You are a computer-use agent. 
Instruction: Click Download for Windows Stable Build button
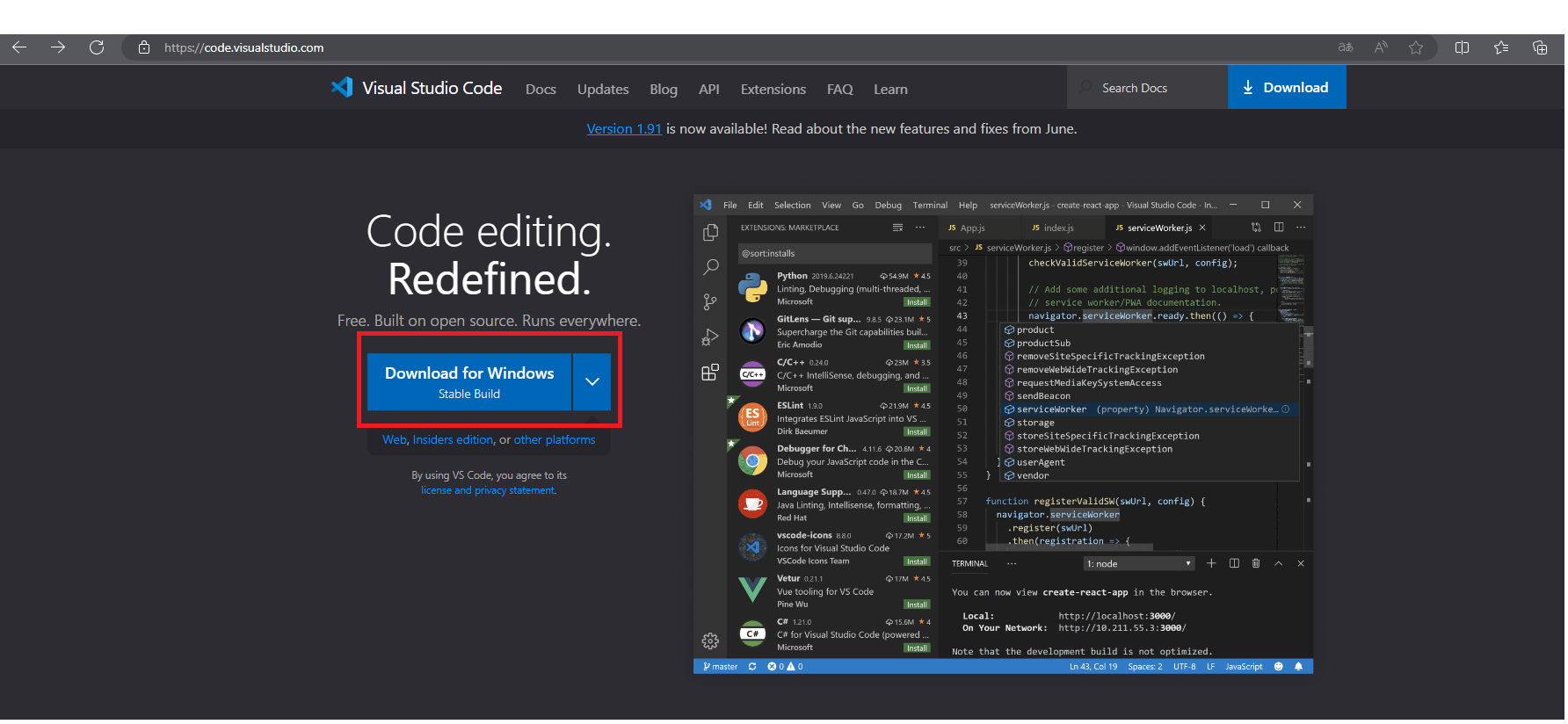469,382
